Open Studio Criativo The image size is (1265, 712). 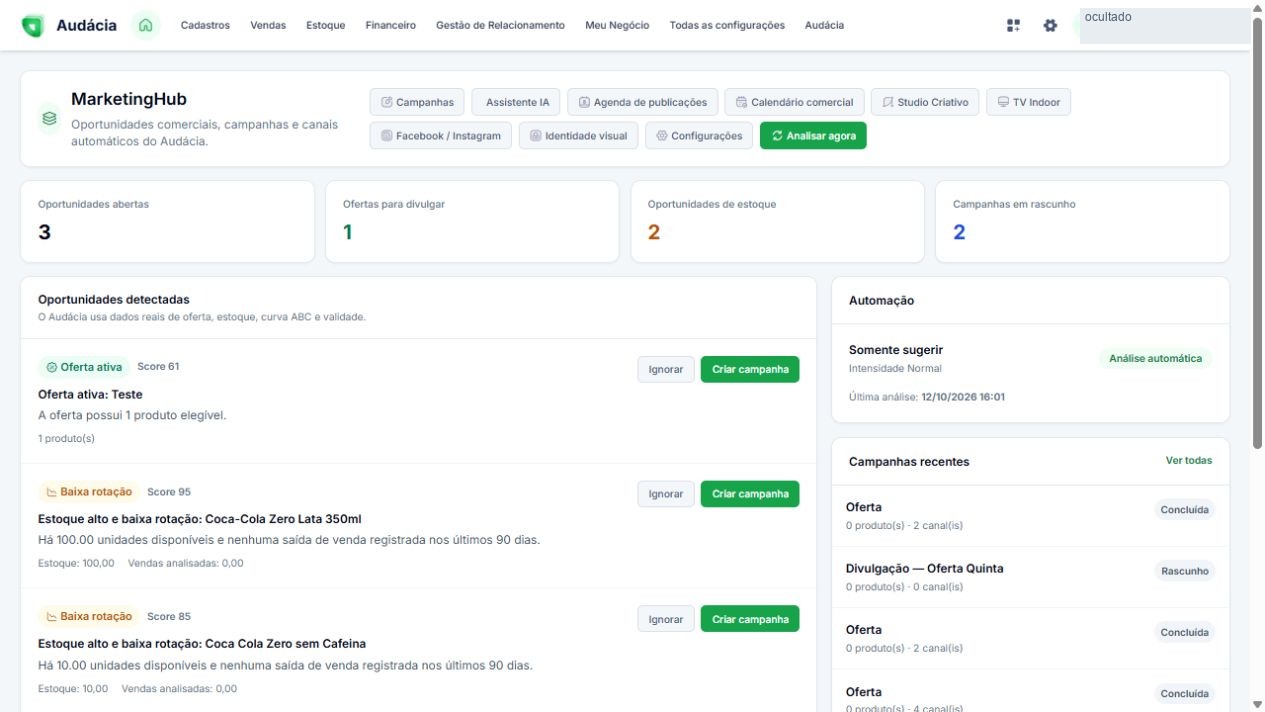coord(925,102)
